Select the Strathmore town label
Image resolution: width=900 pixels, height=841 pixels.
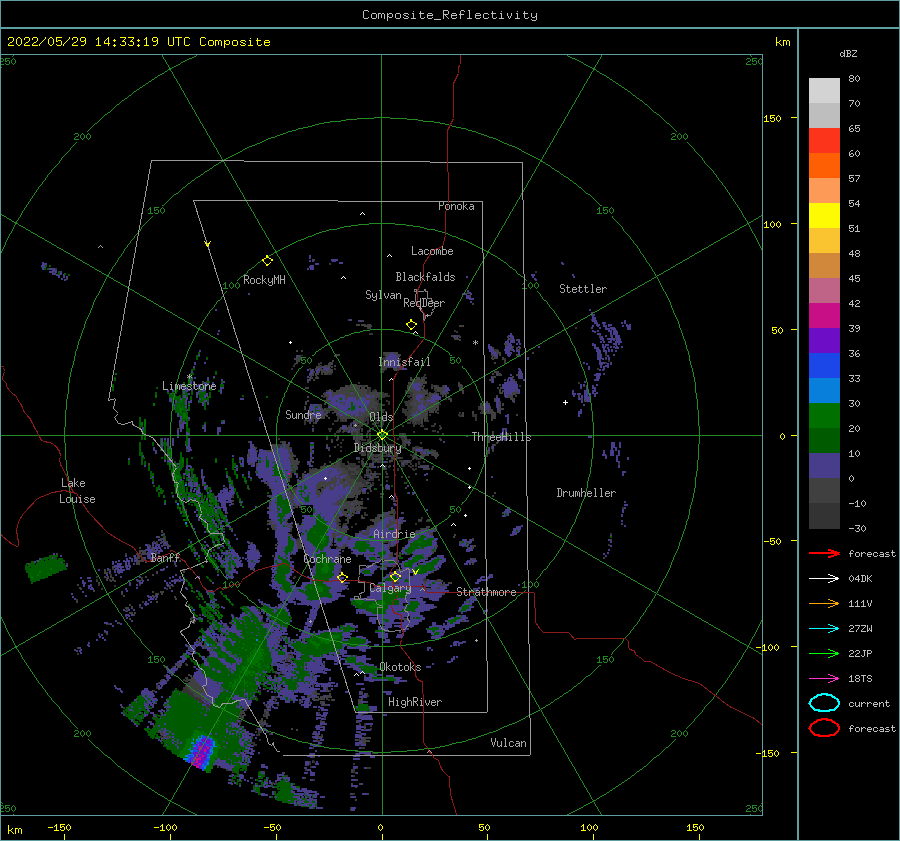pos(486,592)
